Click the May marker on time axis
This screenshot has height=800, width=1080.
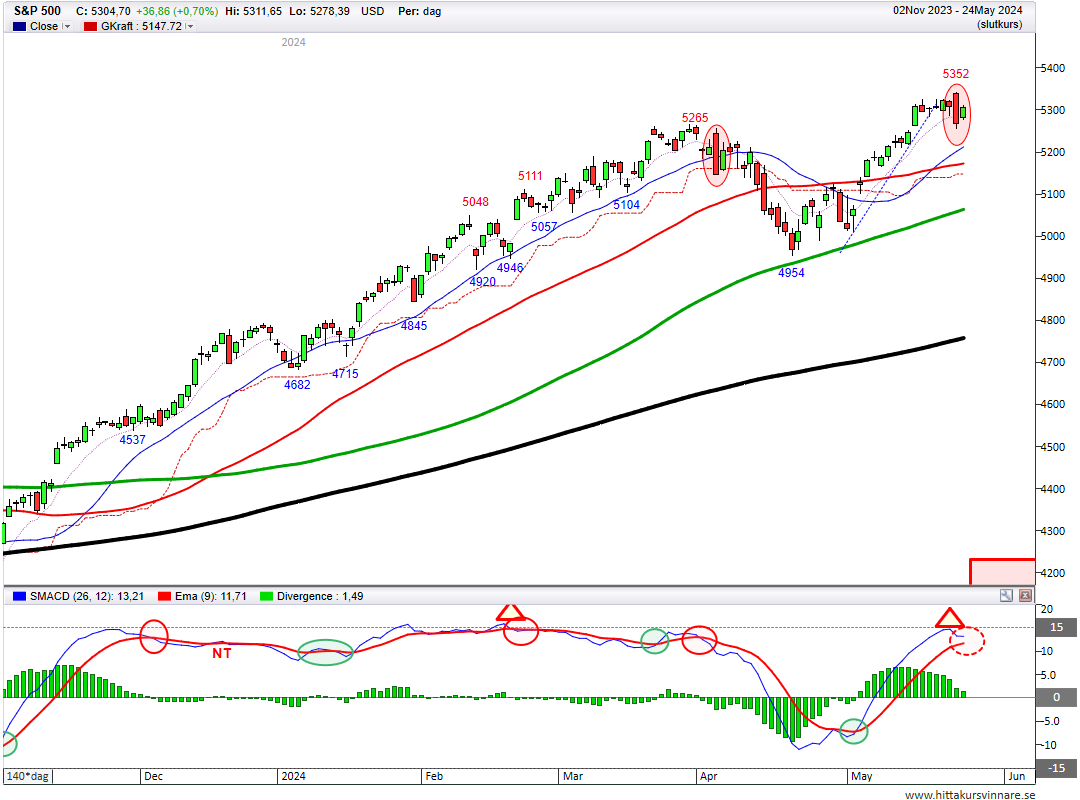click(x=862, y=776)
